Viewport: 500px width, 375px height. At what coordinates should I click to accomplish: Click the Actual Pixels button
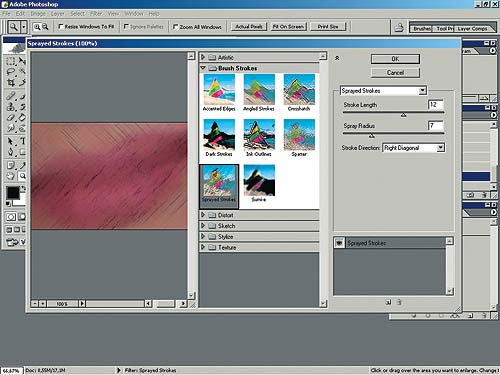pos(249,26)
